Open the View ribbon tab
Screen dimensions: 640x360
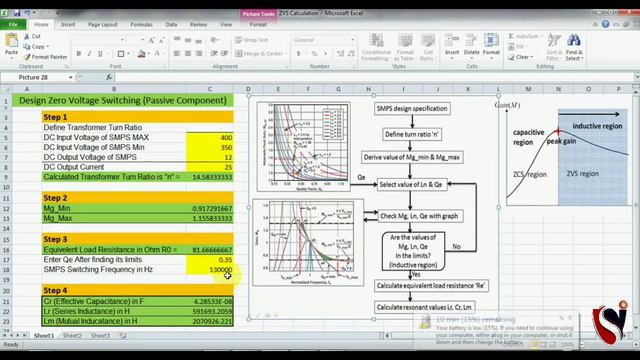click(226, 24)
